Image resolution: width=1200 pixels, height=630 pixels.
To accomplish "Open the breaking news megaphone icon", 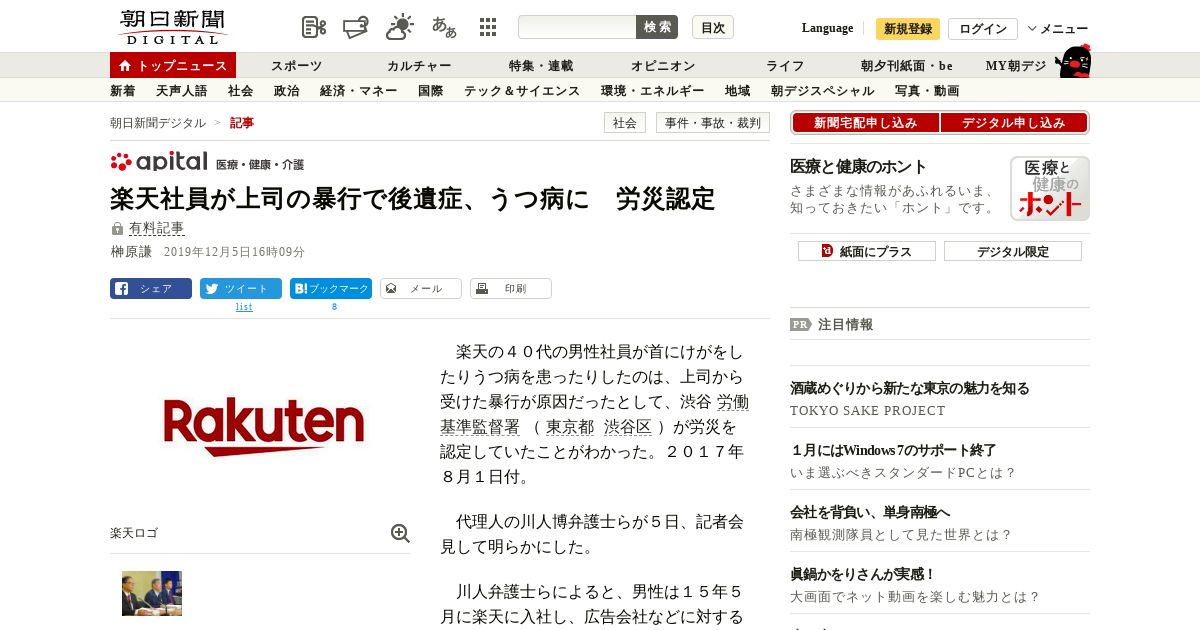I will click(356, 27).
